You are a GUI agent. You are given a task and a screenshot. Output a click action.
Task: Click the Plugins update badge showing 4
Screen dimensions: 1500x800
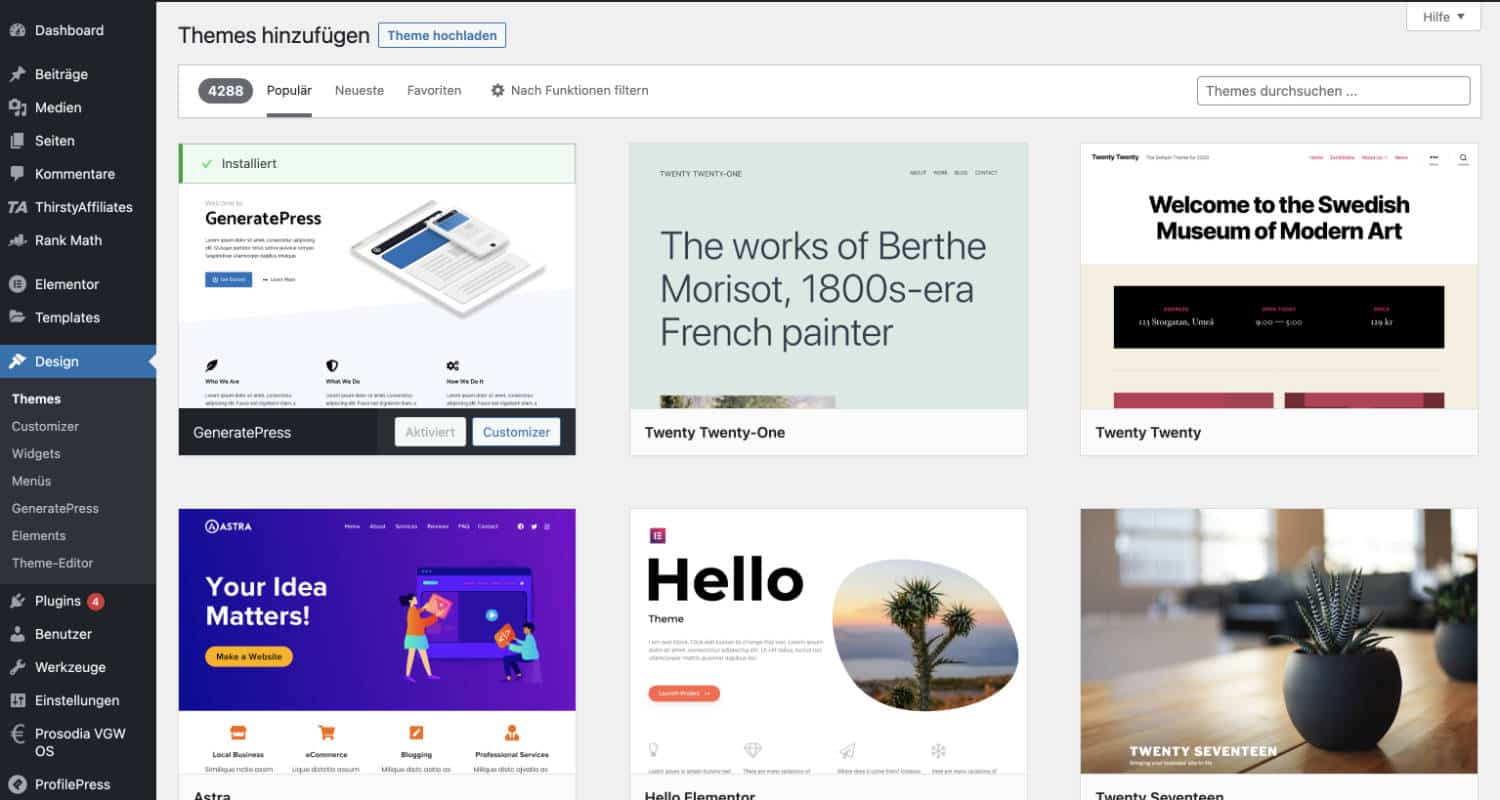click(x=95, y=601)
